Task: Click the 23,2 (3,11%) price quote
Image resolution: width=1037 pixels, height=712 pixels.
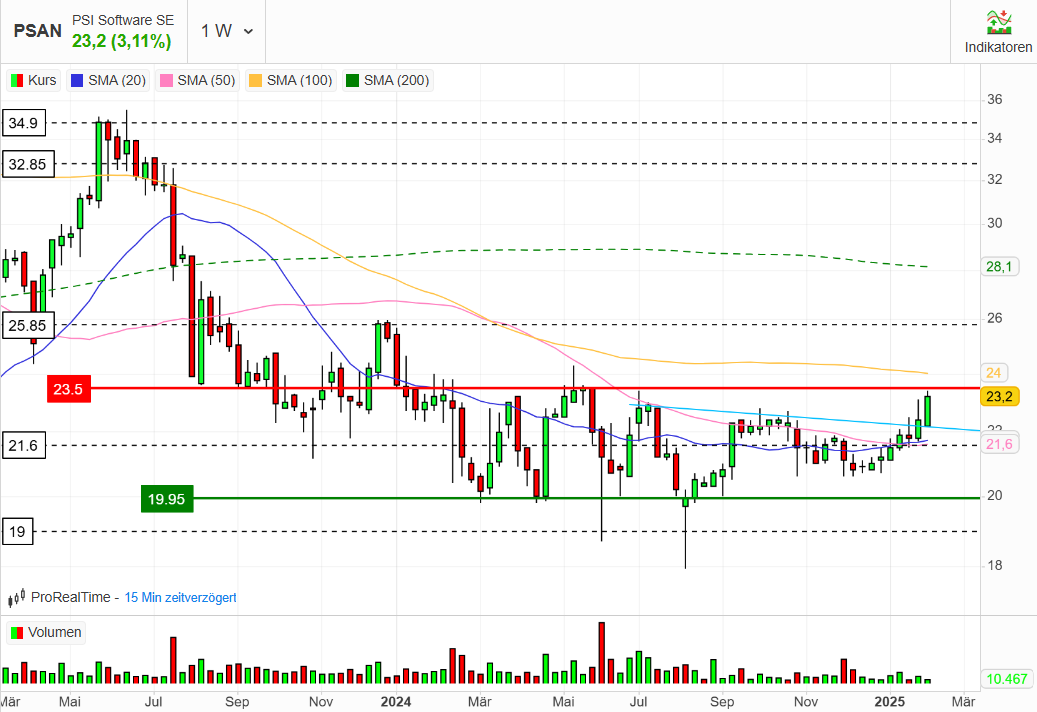Action: (x=122, y=42)
